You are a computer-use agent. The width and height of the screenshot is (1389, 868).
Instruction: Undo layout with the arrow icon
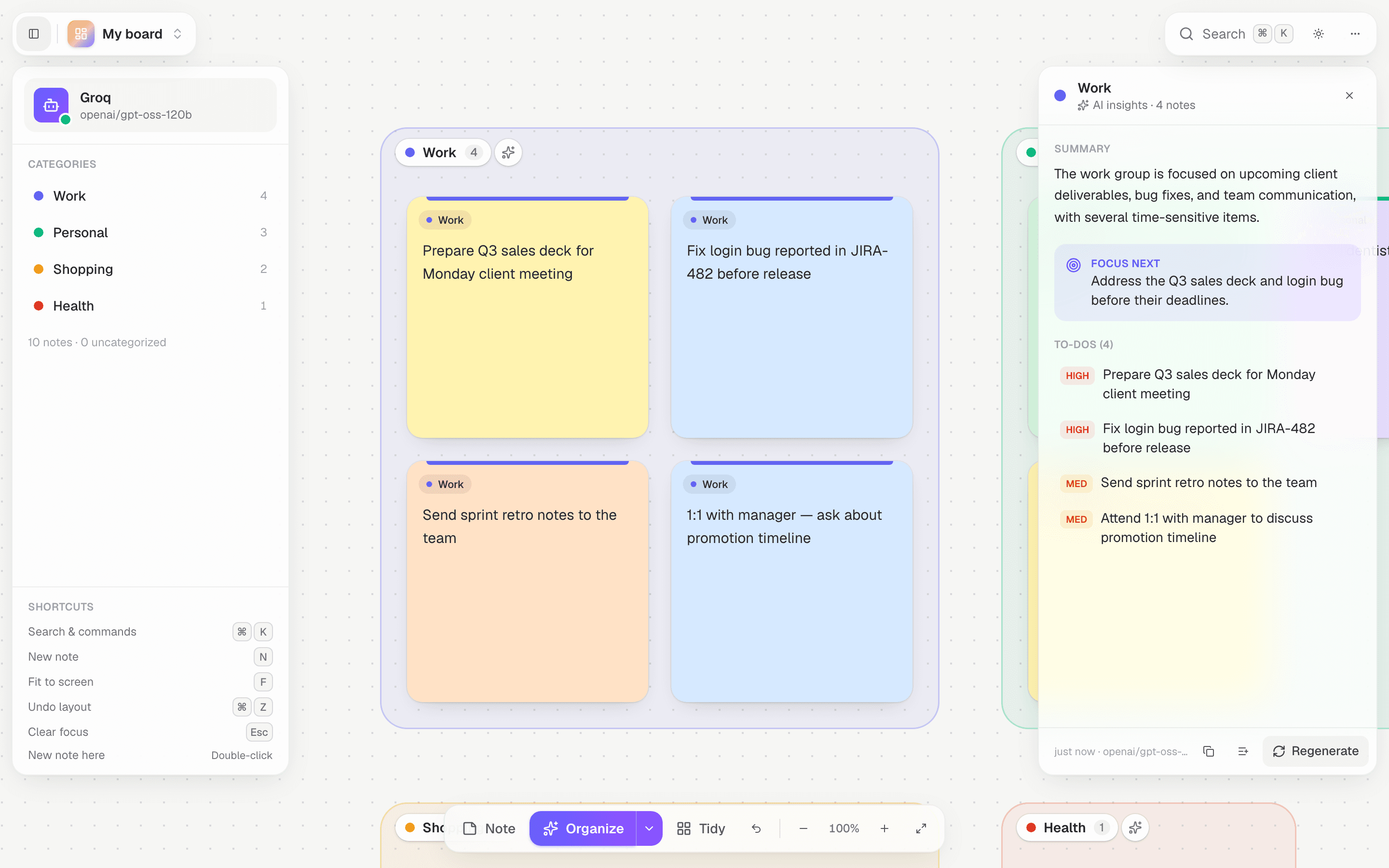[756, 828]
